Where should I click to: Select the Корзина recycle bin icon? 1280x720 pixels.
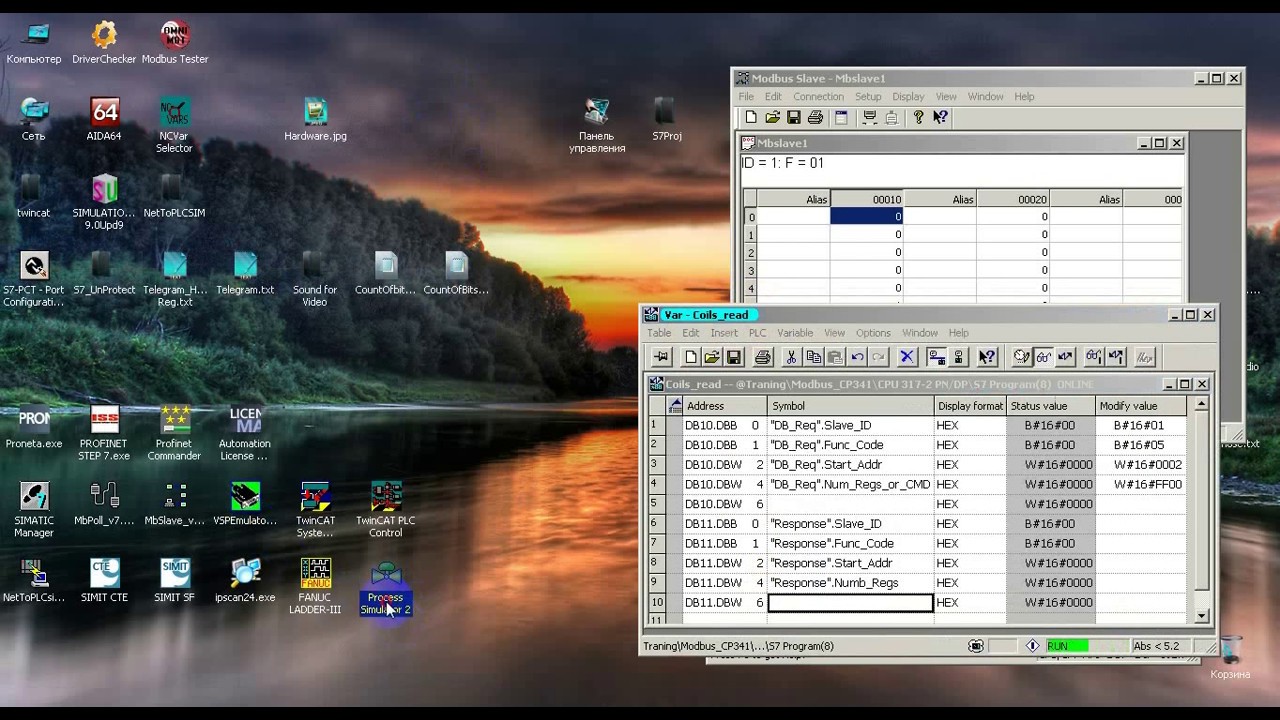tap(1230, 657)
